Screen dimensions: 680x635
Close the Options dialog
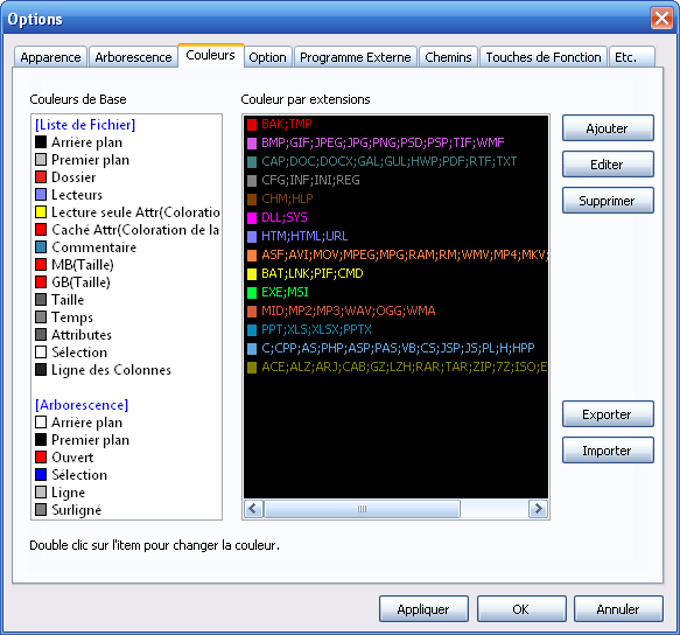pos(661,19)
